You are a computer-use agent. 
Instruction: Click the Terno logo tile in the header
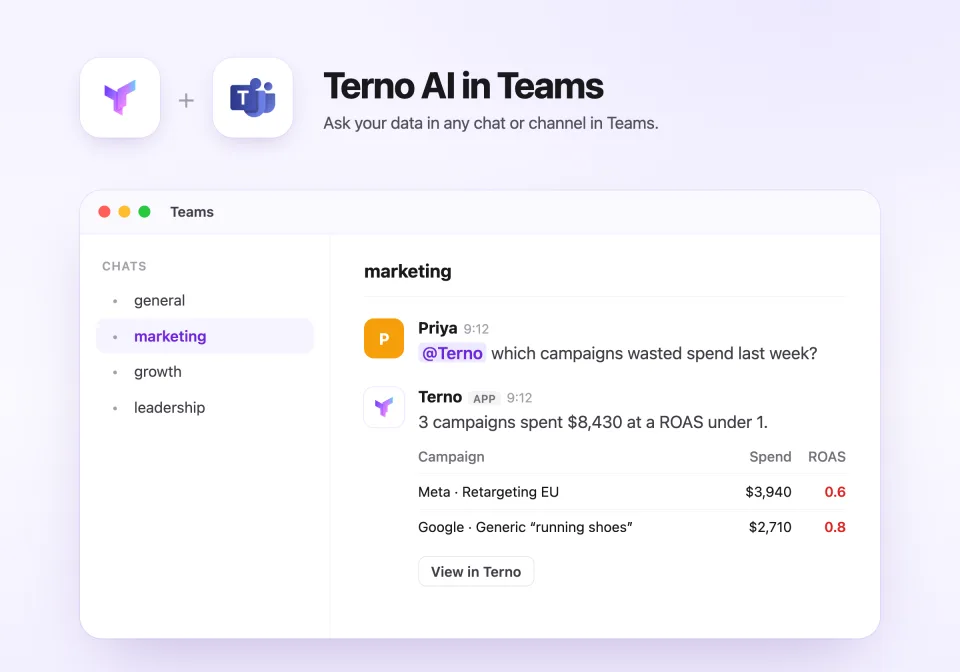(120, 98)
